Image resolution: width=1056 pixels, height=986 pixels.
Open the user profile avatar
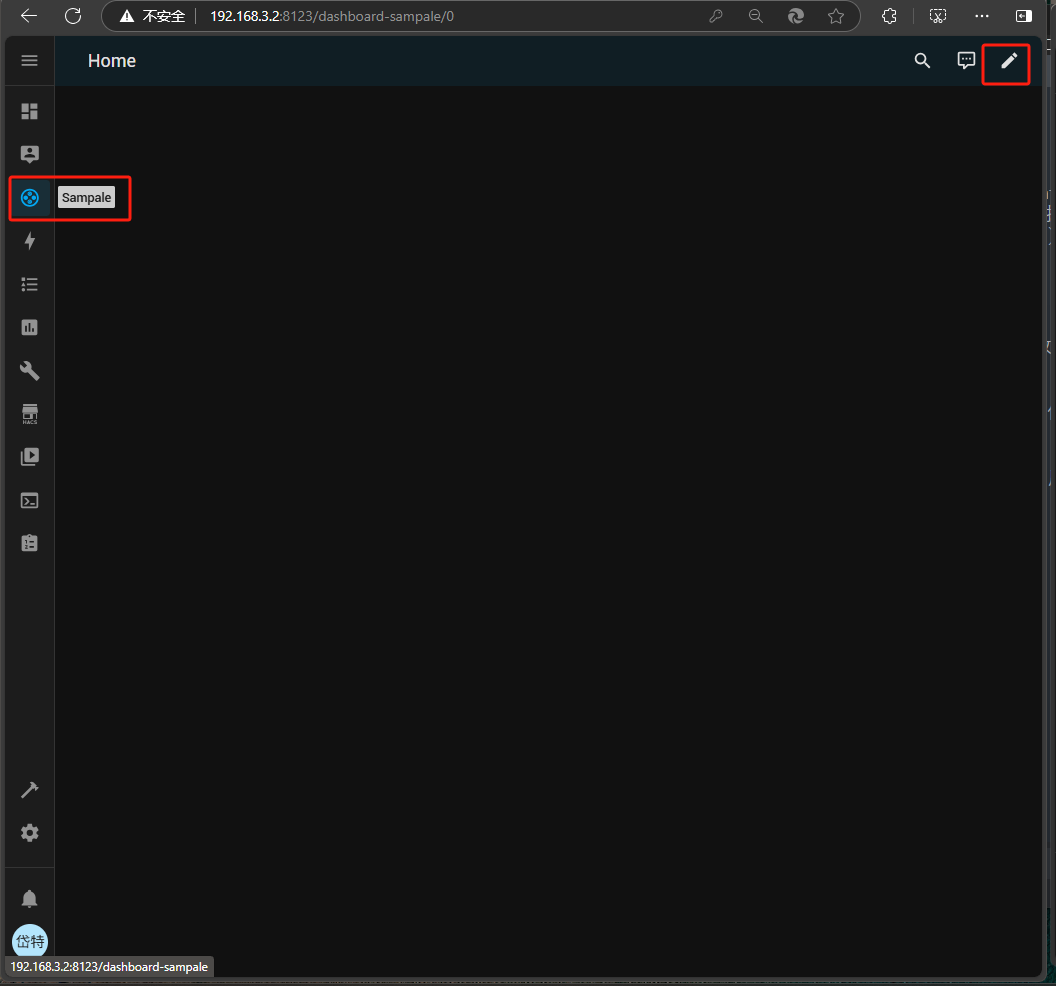(30, 941)
